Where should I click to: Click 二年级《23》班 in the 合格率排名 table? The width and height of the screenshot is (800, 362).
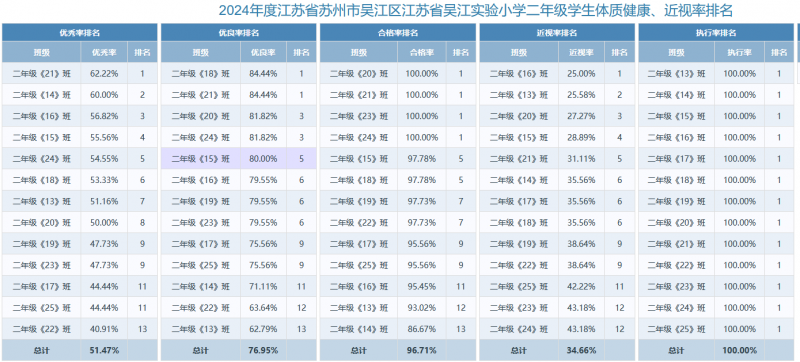coord(359,116)
